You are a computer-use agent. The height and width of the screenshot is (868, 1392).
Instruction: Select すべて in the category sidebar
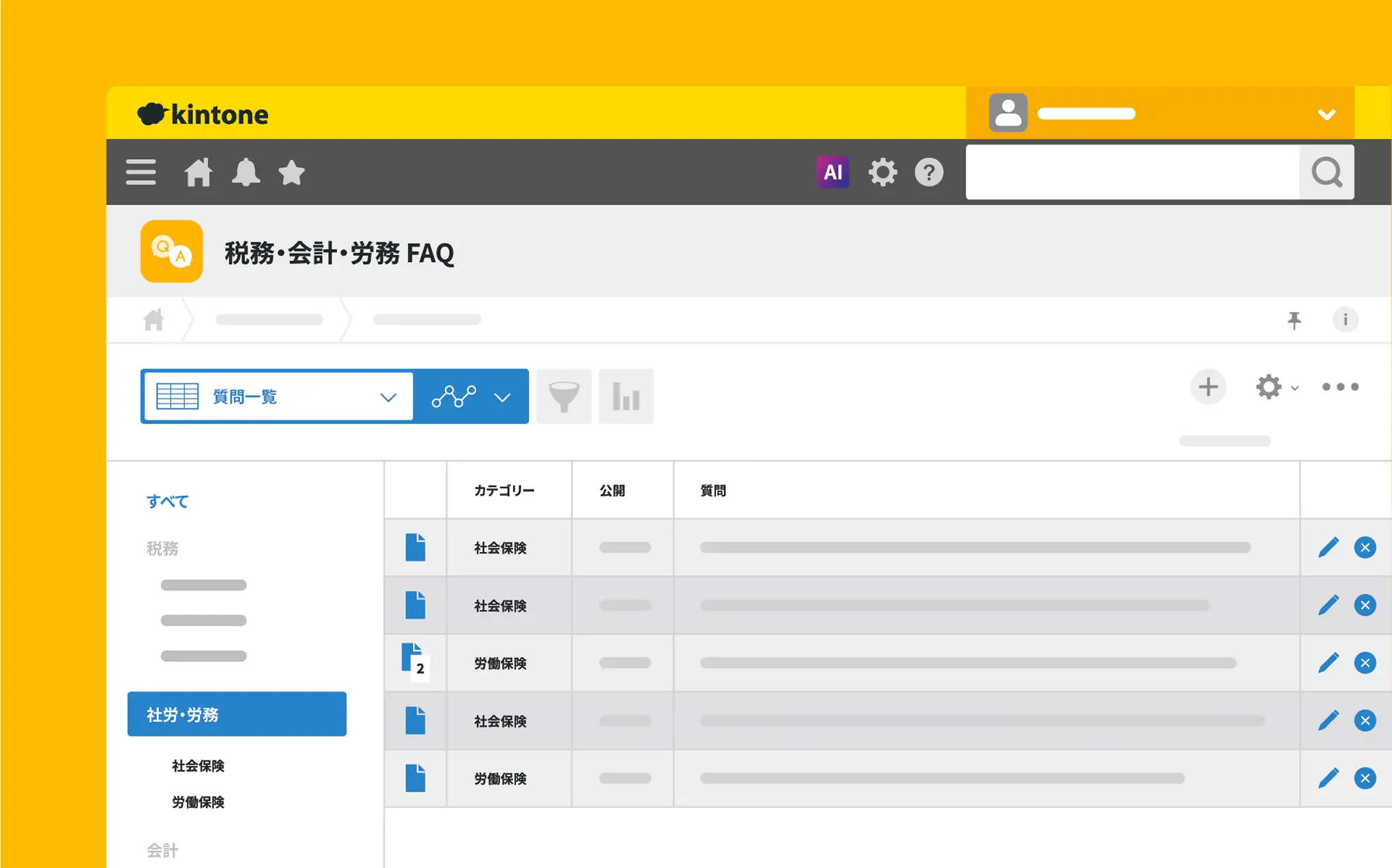pos(167,502)
